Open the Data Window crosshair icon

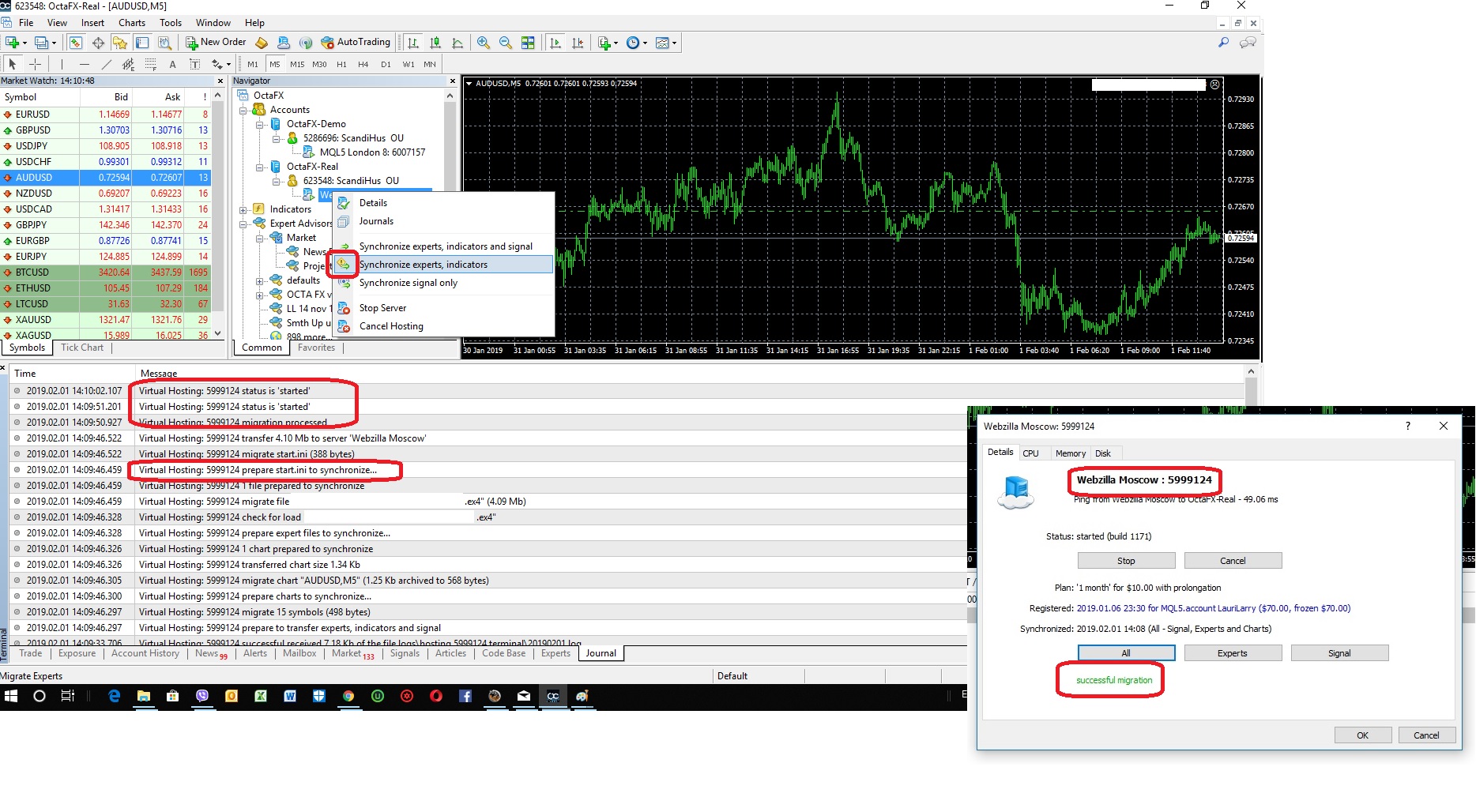click(x=98, y=43)
